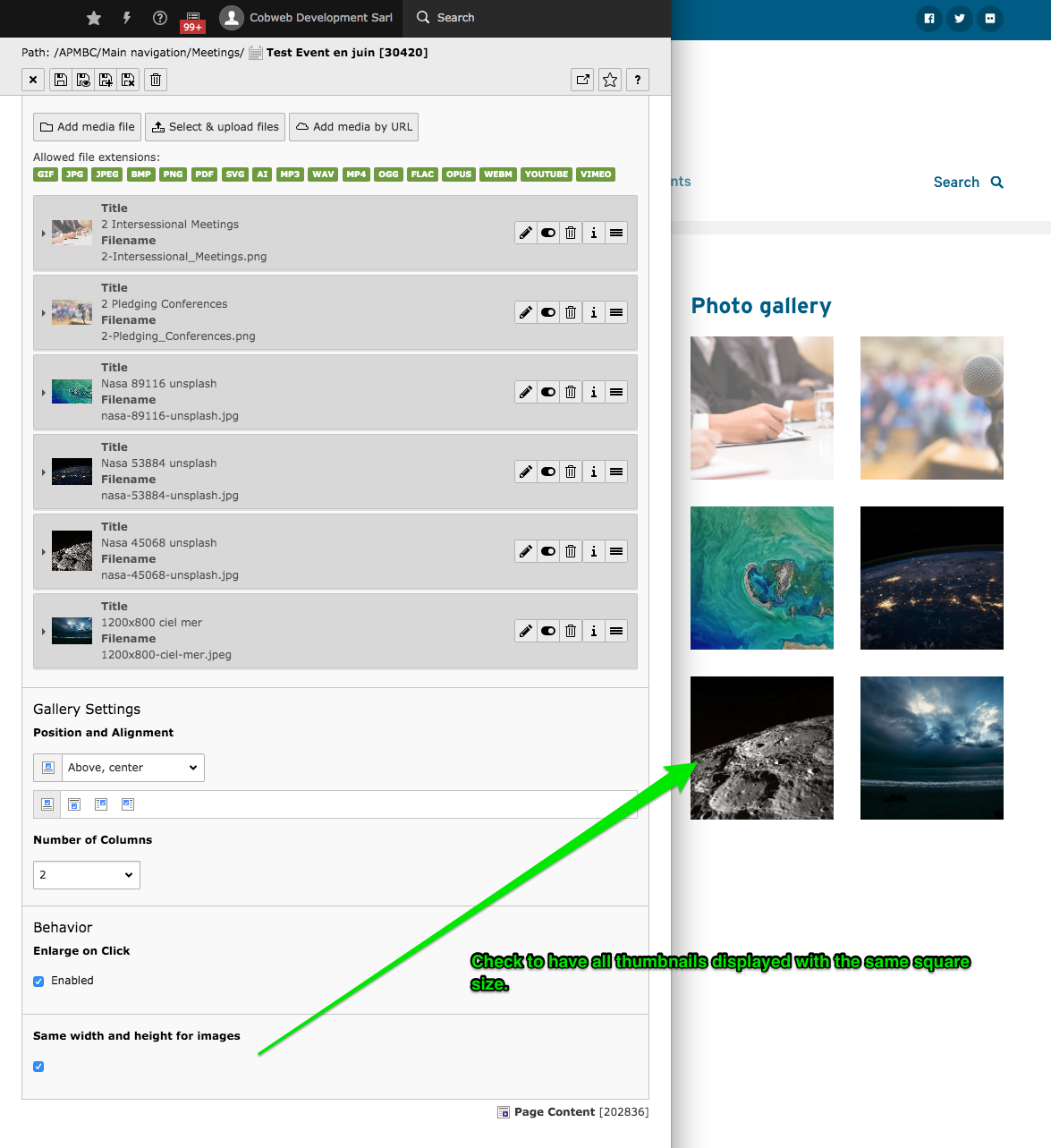Image resolution: width=1051 pixels, height=1148 pixels.
Task: Open Number of Columns dropdown
Action: coord(87,875)
